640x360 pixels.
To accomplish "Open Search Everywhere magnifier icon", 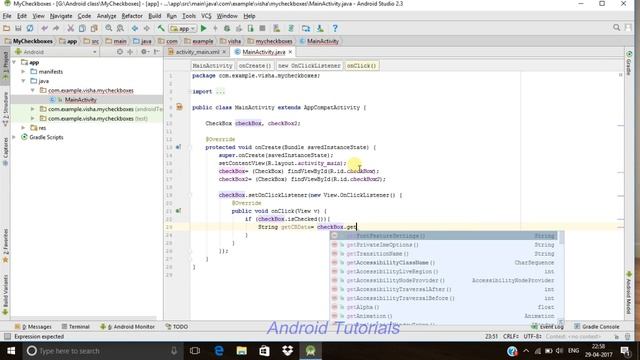I will (616, 28).
